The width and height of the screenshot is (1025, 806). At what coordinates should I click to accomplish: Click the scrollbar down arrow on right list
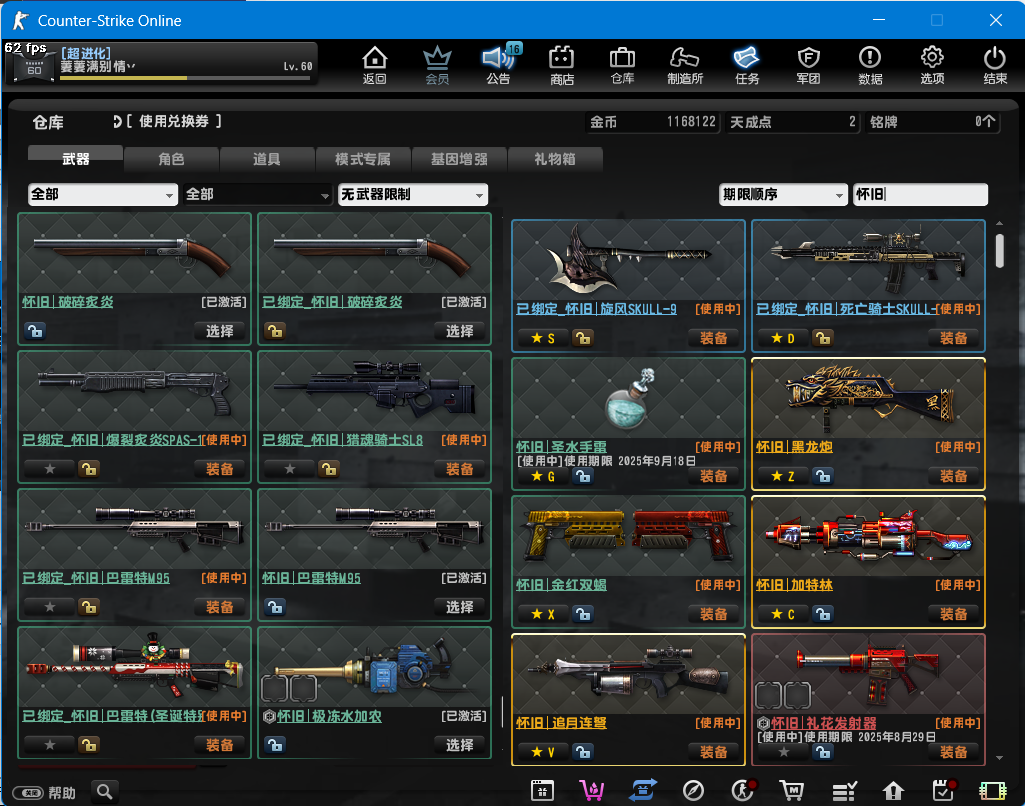point(999,758)
